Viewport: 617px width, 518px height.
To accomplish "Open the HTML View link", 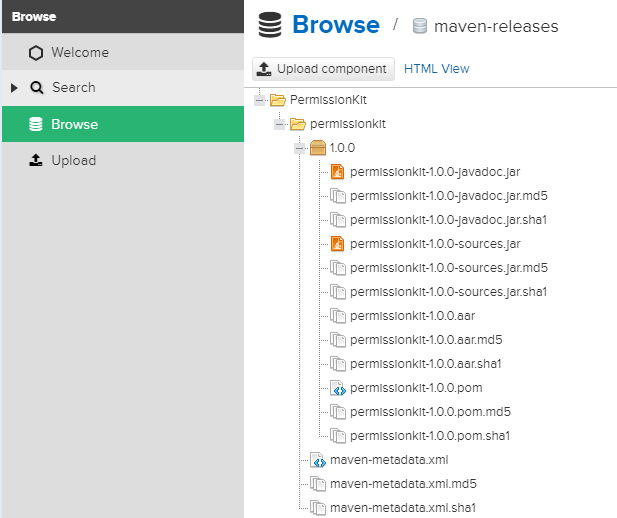I will pos(436,69).
